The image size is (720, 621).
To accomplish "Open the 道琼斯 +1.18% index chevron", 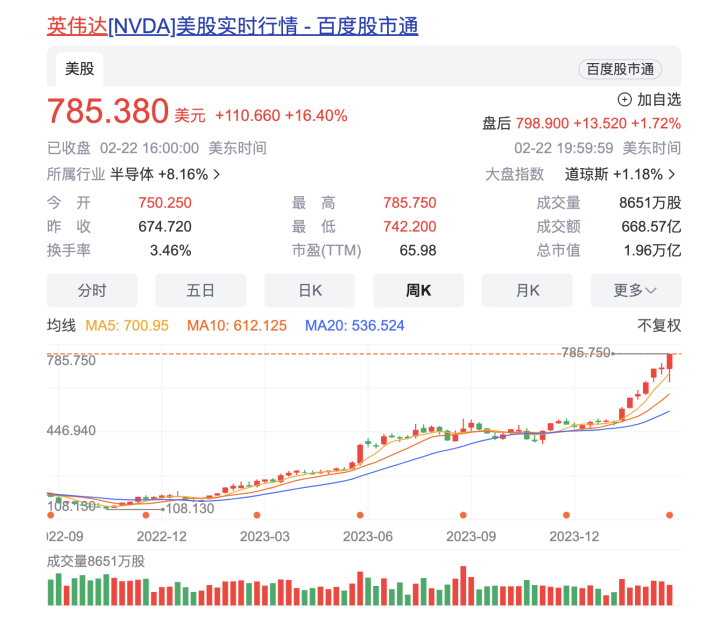I will 672,175.
